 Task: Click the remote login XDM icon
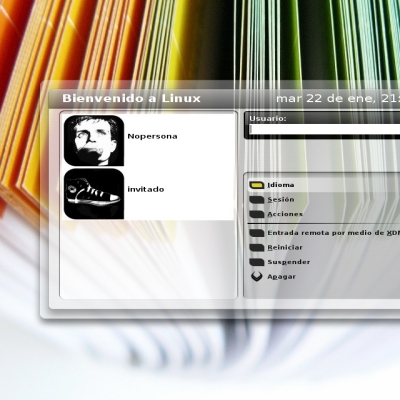coord(257,233)
